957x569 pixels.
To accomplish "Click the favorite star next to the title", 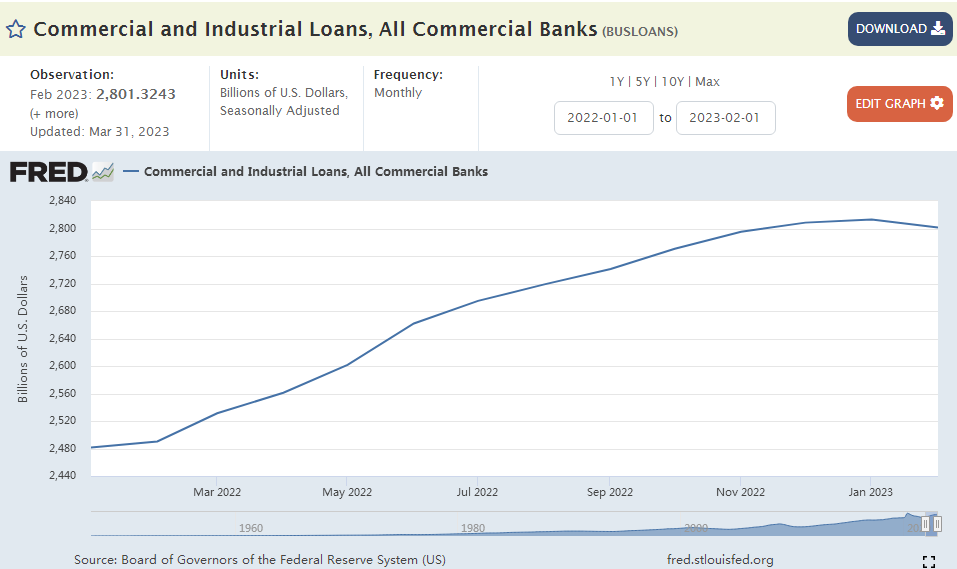I will (16, 29).
